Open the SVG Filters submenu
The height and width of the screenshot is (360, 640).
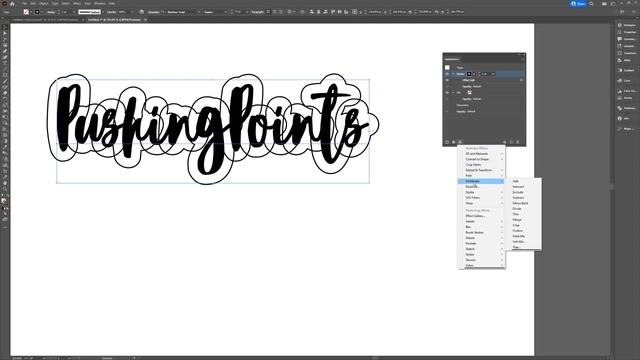(481, 198)
